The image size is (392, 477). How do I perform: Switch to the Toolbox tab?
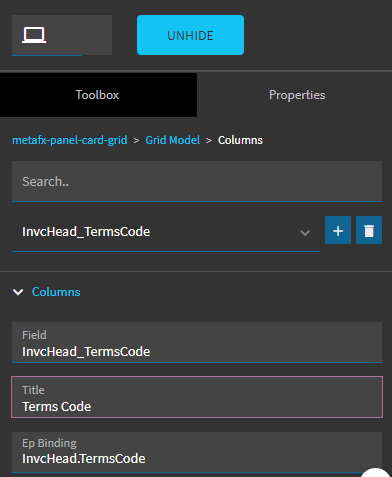tap(98, 95)
